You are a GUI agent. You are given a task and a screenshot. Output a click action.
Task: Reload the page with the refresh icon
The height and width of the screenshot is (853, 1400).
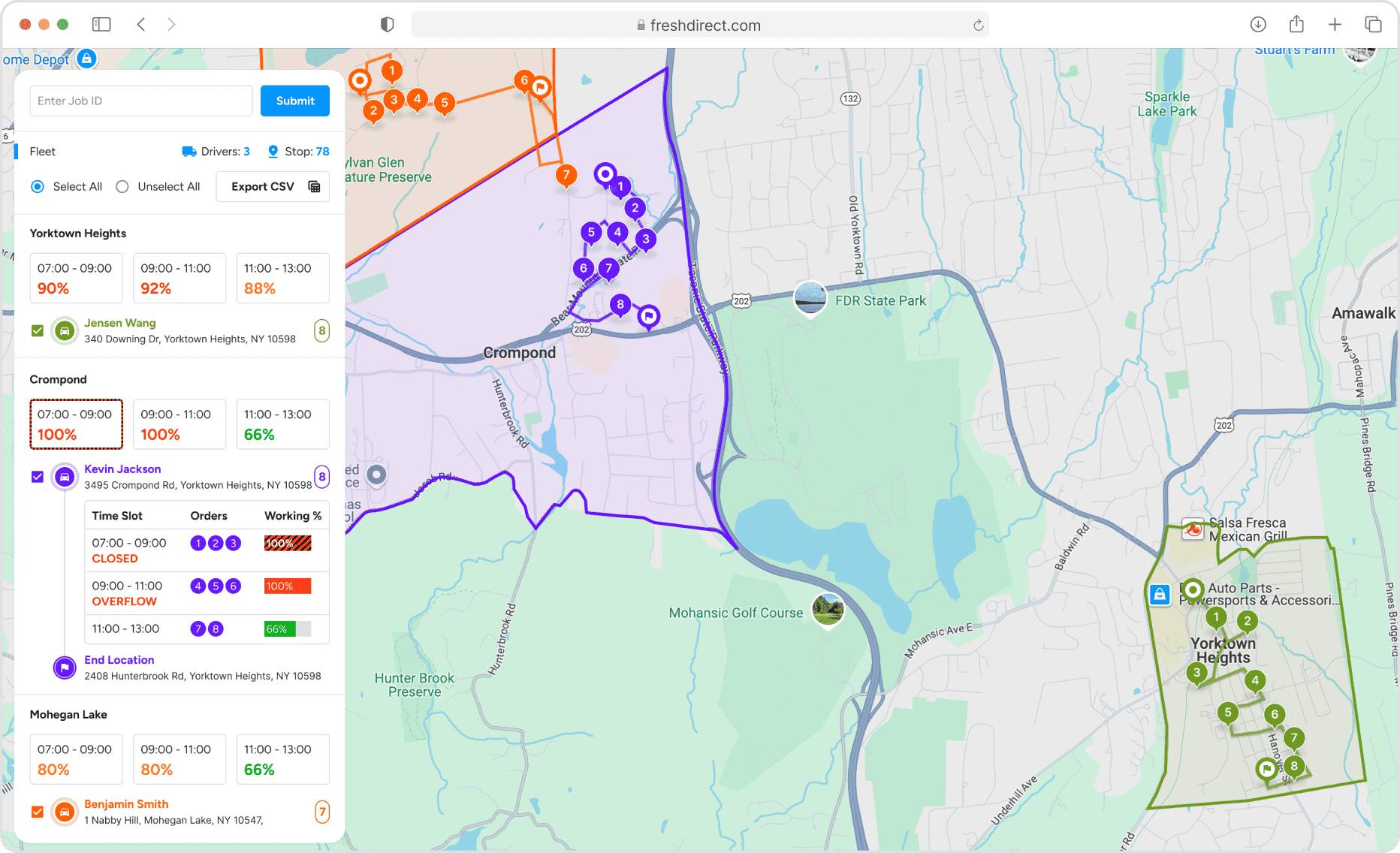(x=978, y=26)
